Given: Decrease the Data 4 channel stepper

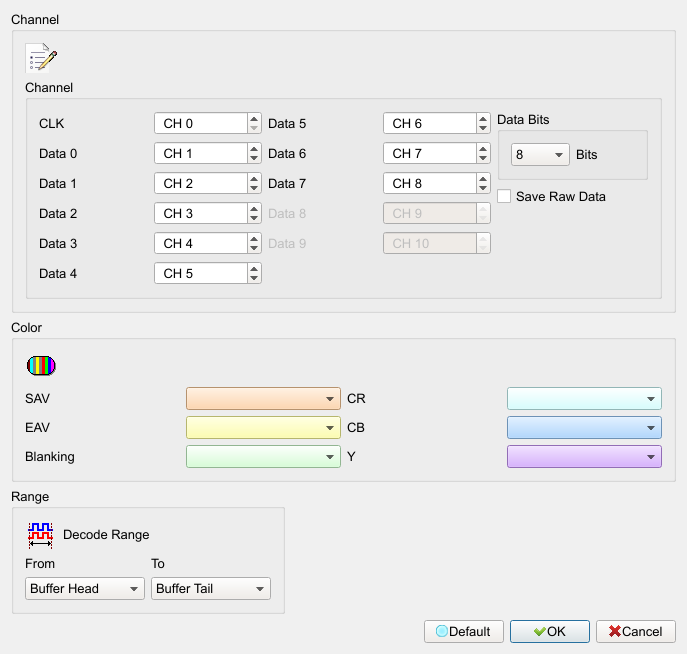Looking at the screenshot, I should point(254,279).
